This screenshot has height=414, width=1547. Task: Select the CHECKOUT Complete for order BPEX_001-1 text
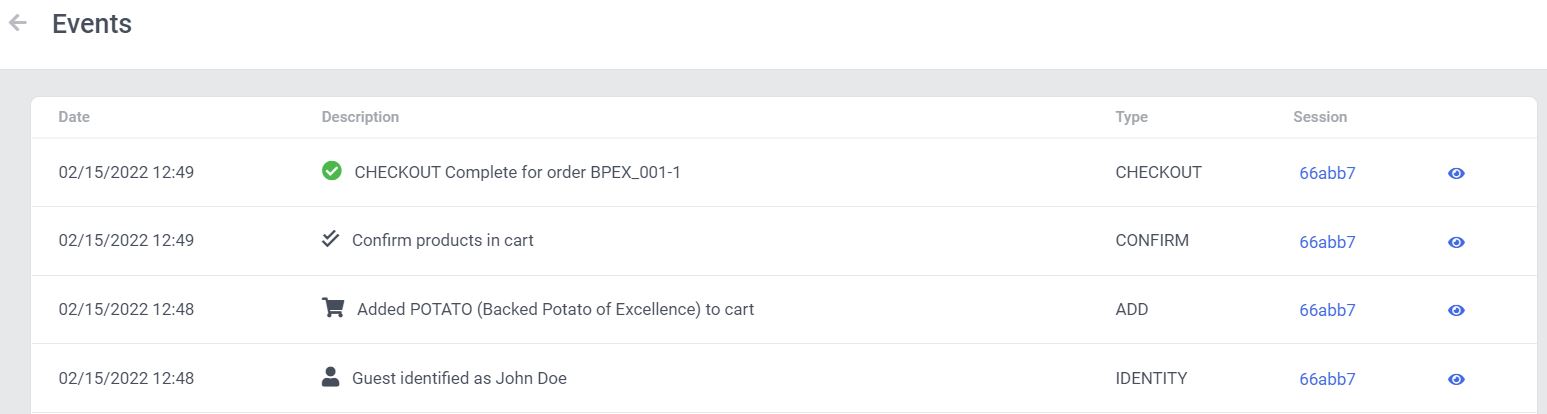[517, 172]
